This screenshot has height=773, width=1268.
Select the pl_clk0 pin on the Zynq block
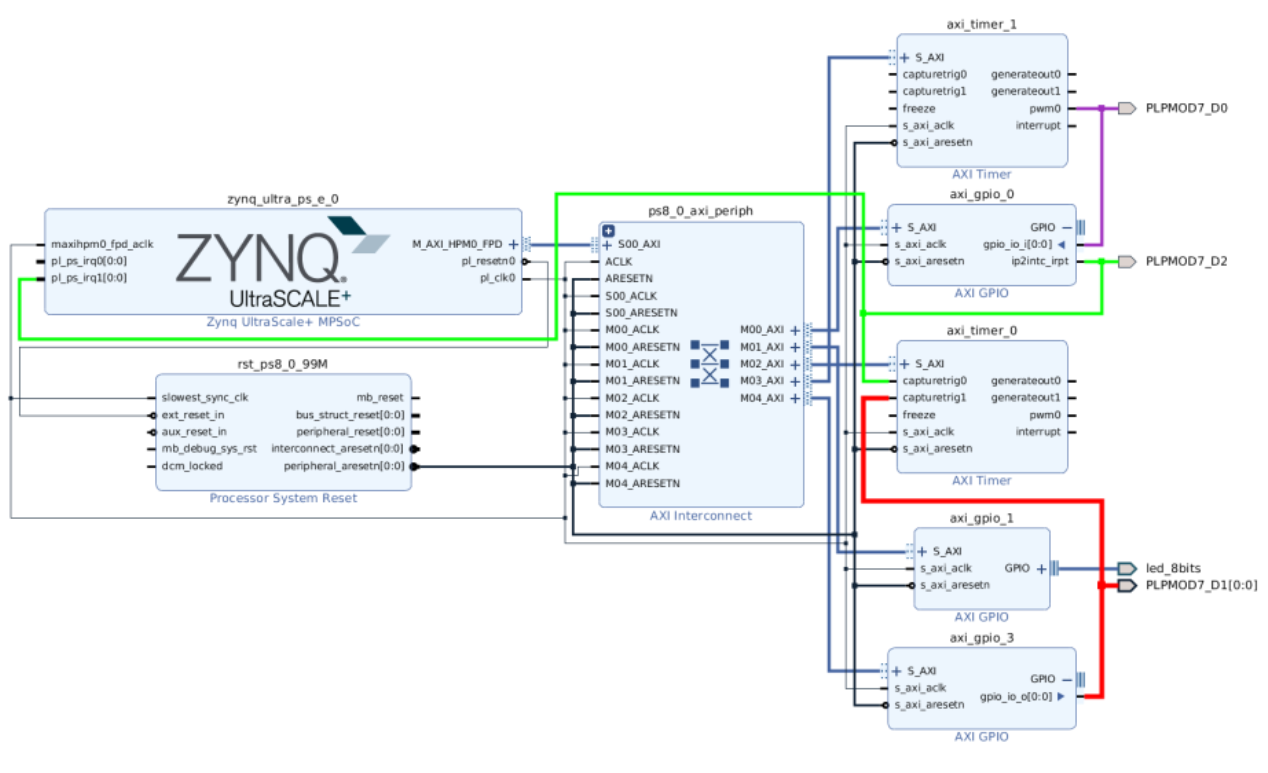click(x=498, y=278)
